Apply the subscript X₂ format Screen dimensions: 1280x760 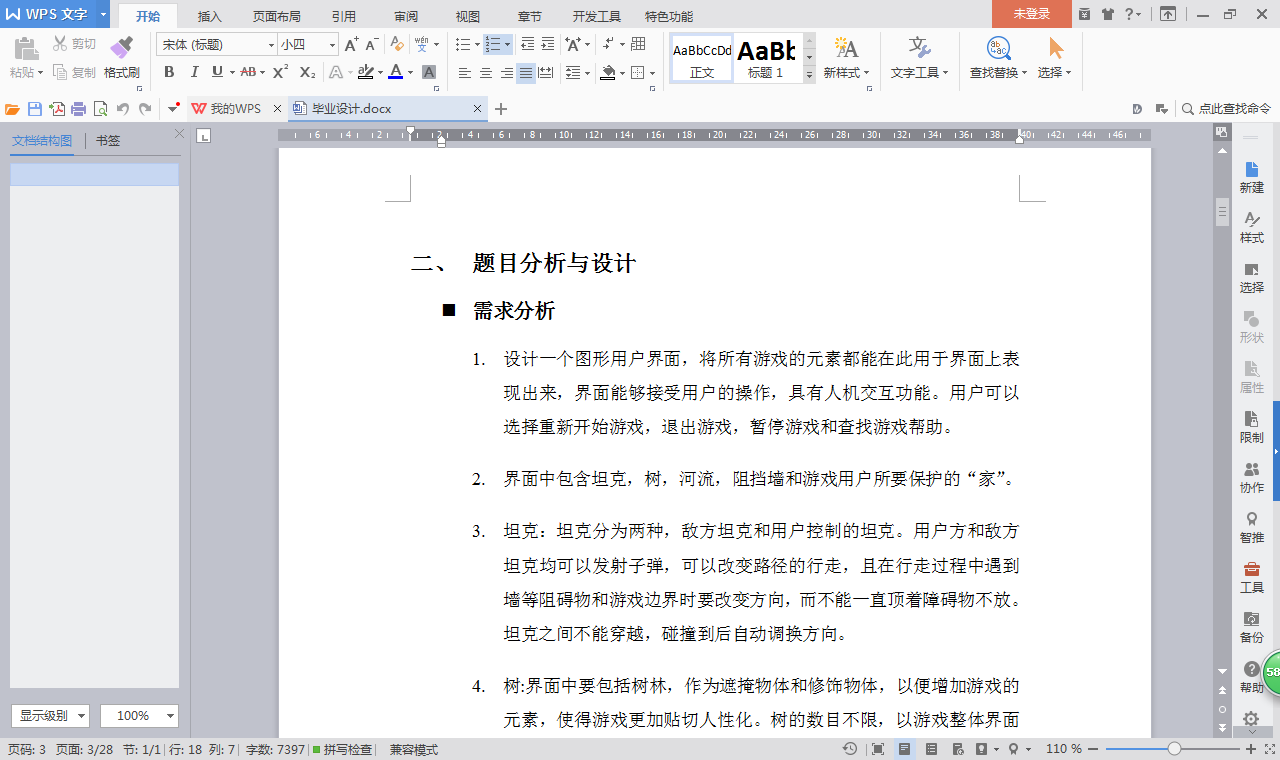pyautogui.click(x=307, y=72)
